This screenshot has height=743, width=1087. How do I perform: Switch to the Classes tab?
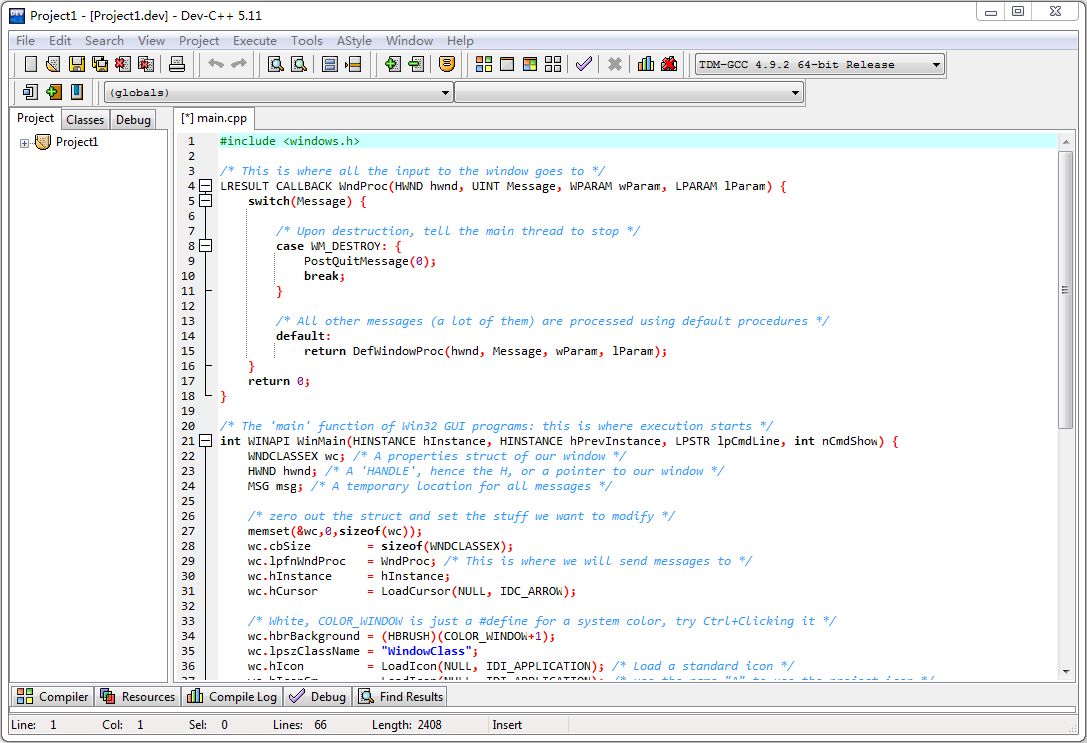[85, 118]
